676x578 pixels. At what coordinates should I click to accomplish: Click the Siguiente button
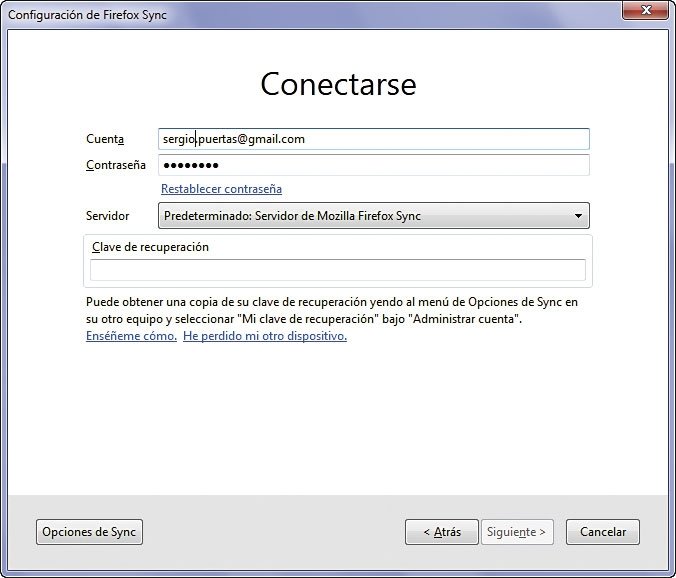coord(517,532)
